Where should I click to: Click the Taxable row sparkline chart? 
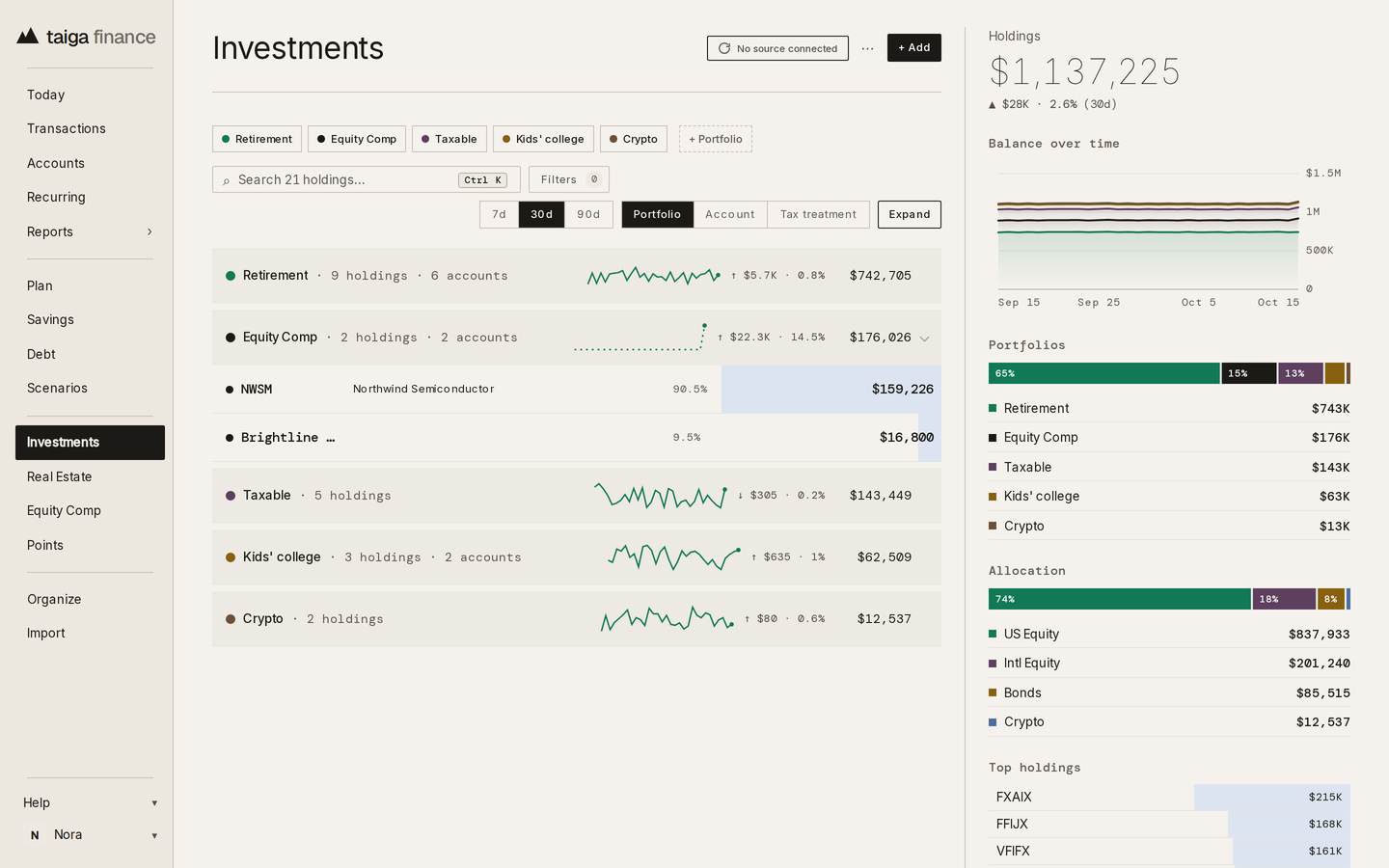[661, 496]
